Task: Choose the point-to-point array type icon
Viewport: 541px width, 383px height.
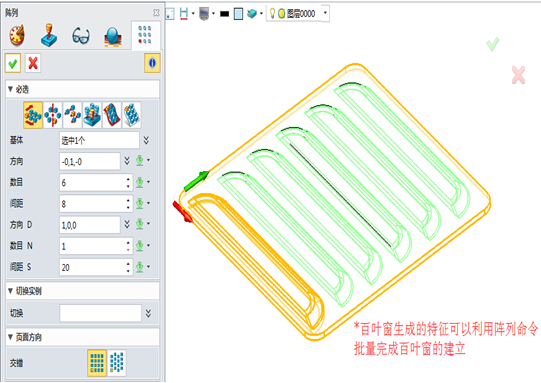Action: tap(72, 115)
